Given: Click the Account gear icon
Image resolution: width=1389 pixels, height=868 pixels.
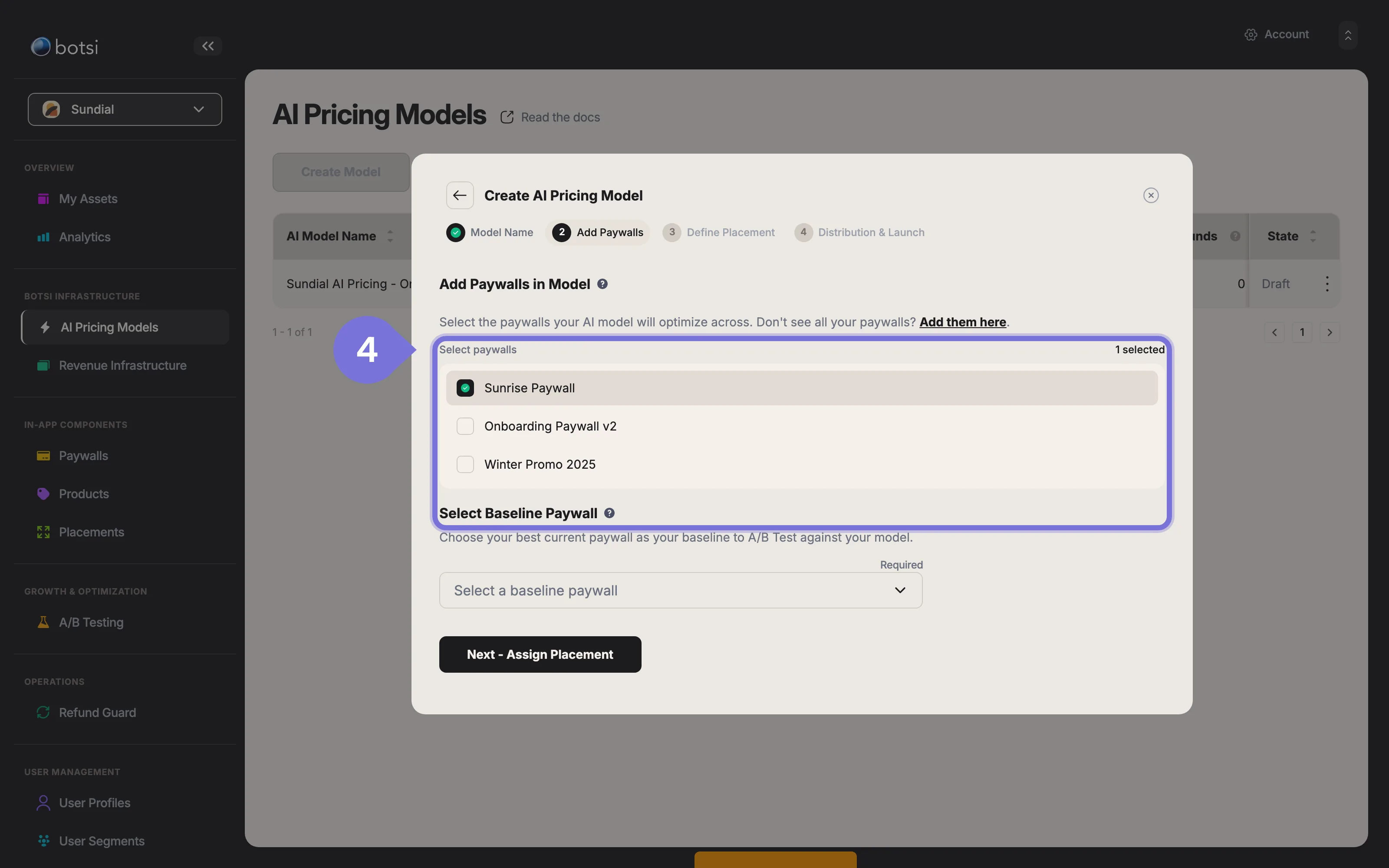Looking at the screenshot, I should click(1251, 34).
